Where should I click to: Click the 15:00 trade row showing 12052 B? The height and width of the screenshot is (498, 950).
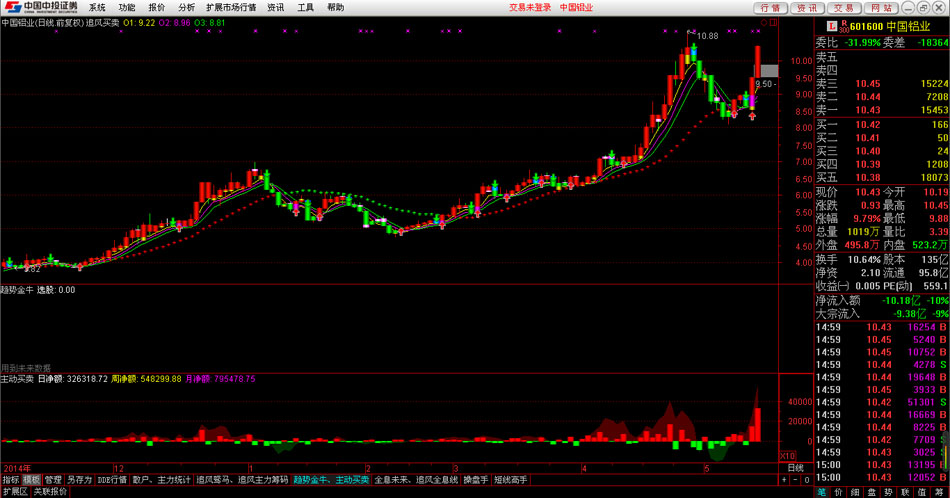[x=882, y=477]
